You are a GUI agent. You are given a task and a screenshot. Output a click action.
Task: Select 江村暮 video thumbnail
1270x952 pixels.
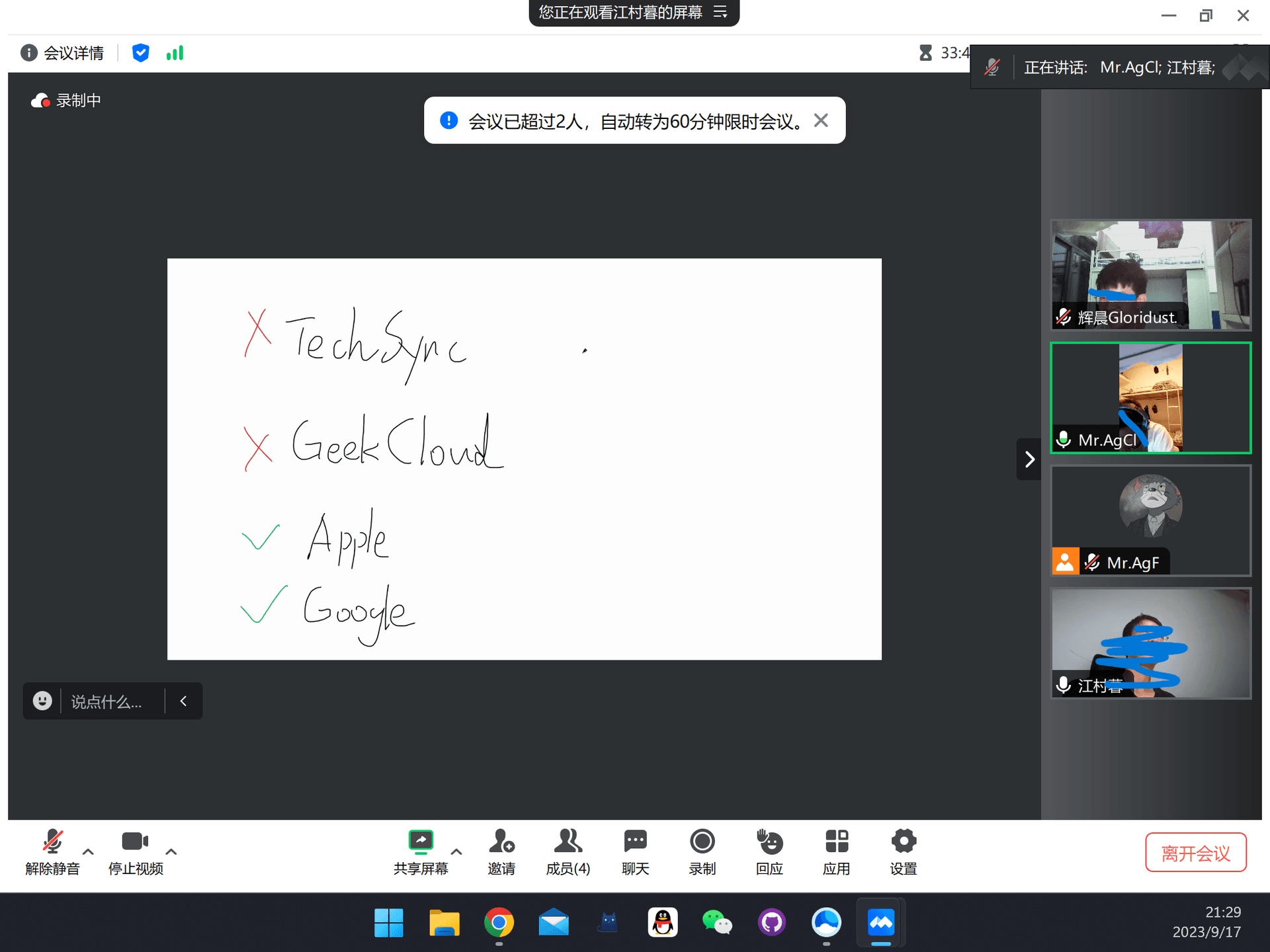coord(1151,643)
